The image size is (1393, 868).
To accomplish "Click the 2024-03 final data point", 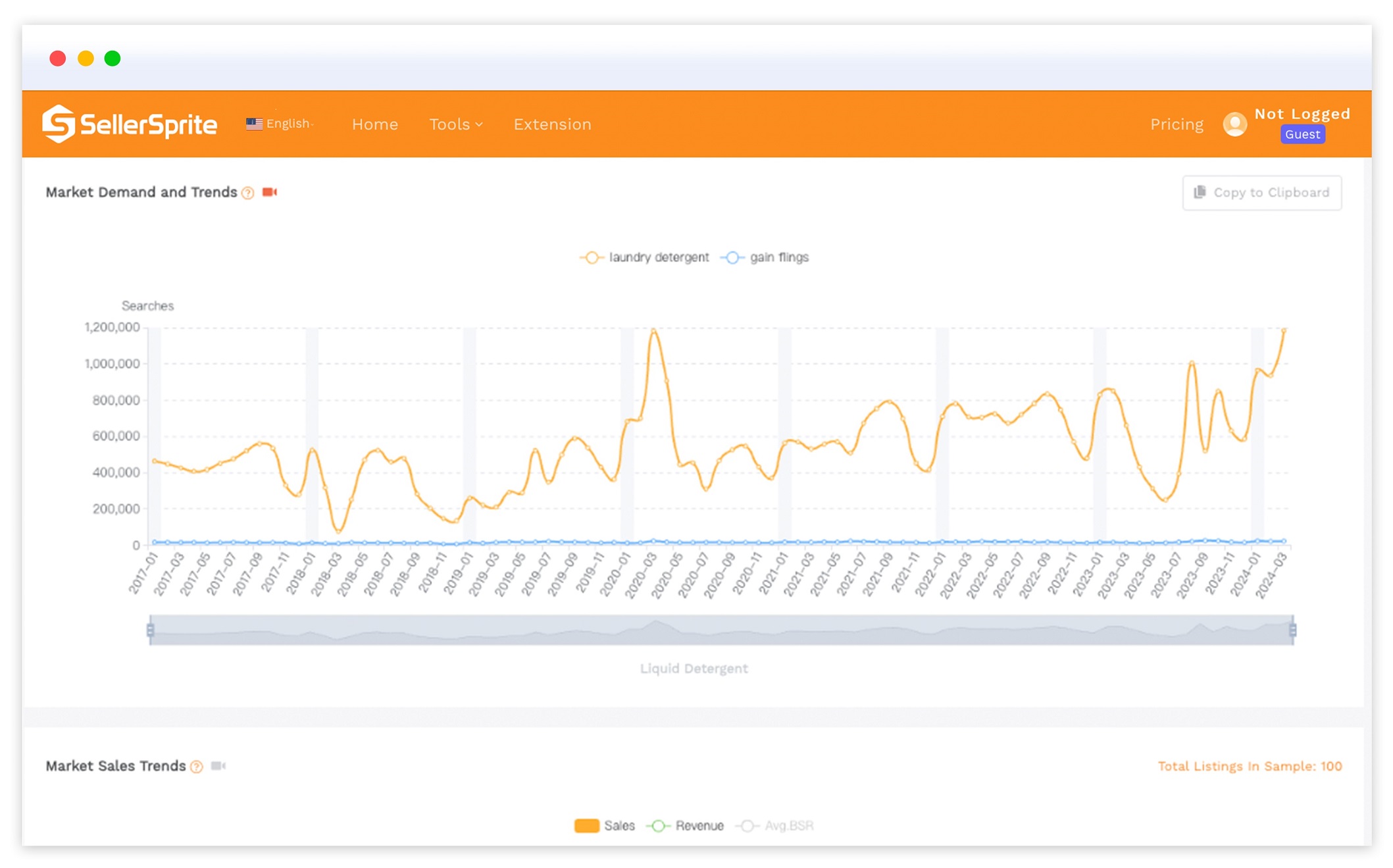I will click(1284, 330).
